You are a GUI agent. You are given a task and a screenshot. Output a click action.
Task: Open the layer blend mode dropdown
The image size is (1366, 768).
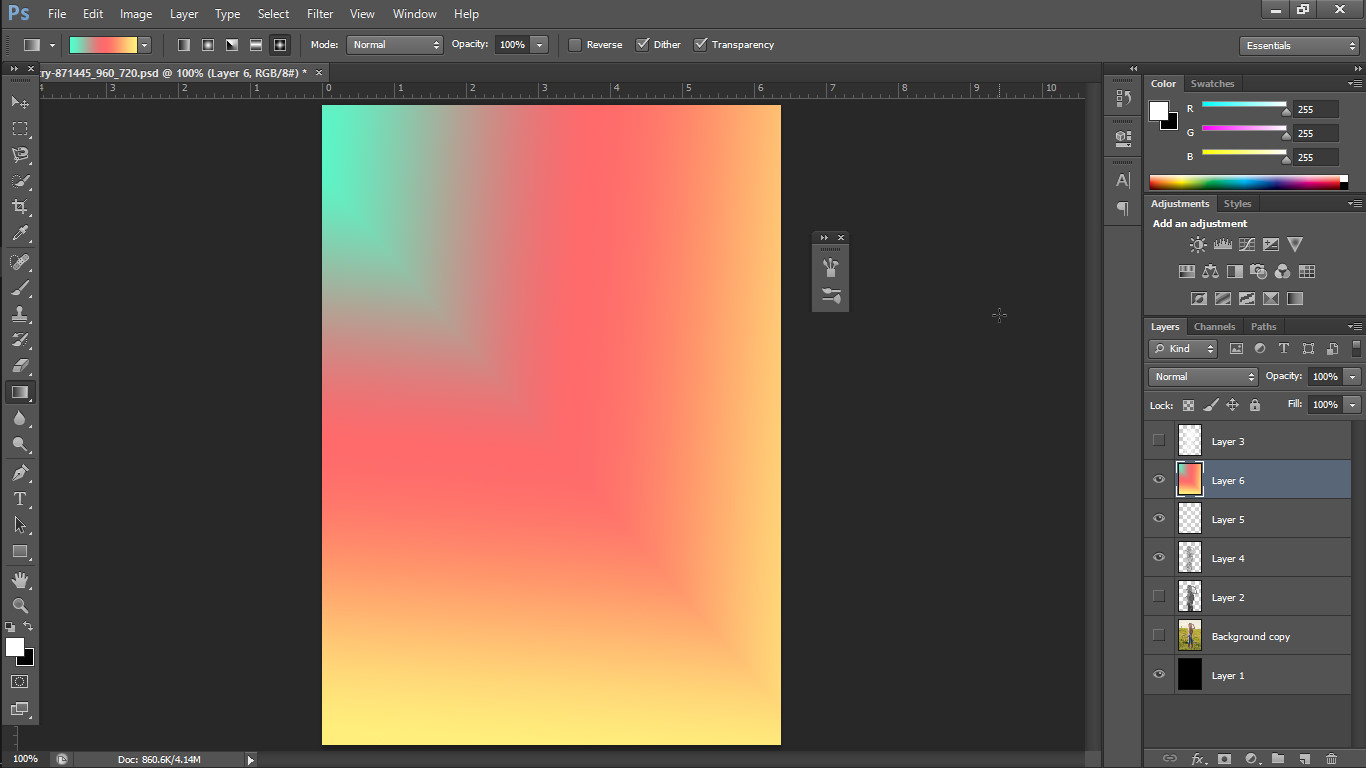click(x=1203, y=377)
